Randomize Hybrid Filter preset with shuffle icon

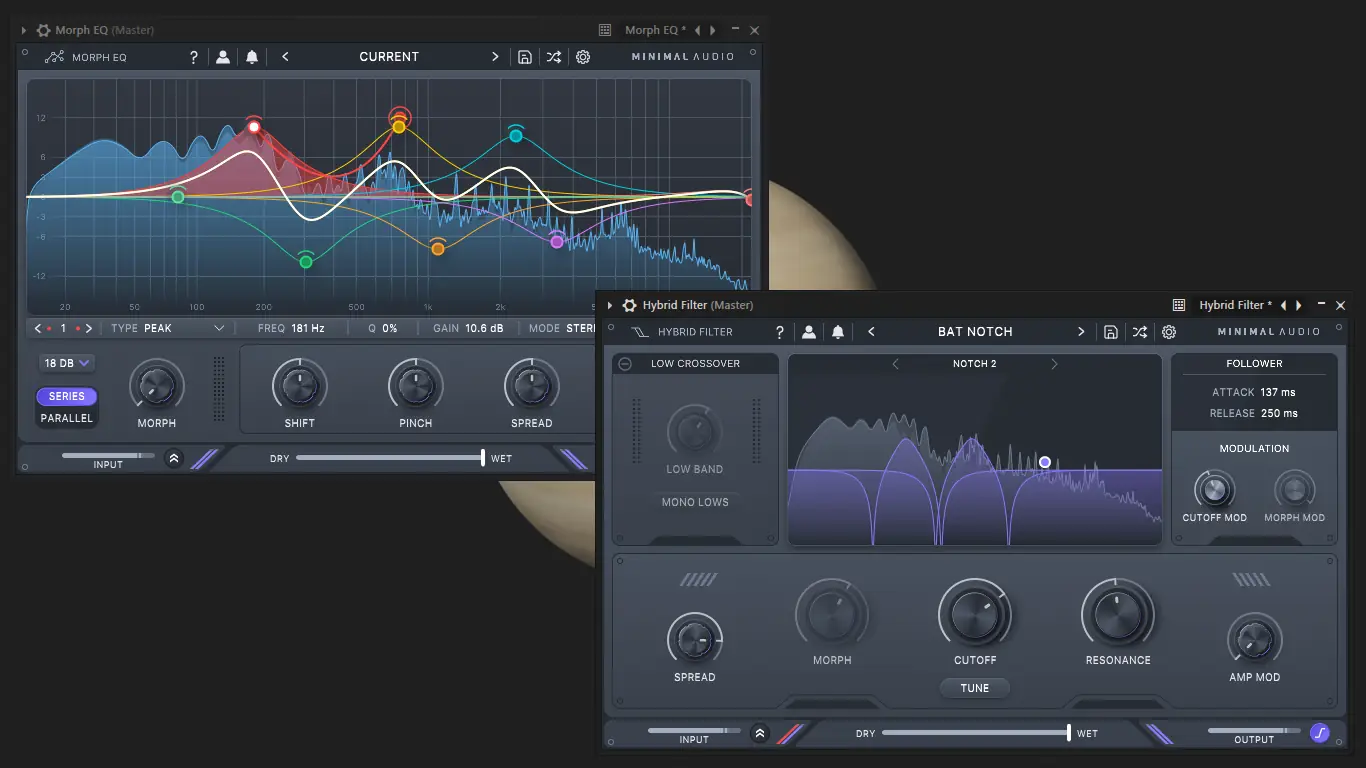pyautogui.click(x=1140, y=332)
